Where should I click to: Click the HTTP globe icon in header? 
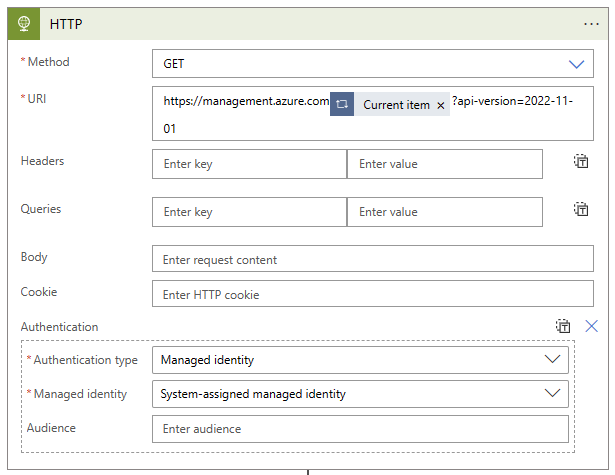tap(23, 23)
